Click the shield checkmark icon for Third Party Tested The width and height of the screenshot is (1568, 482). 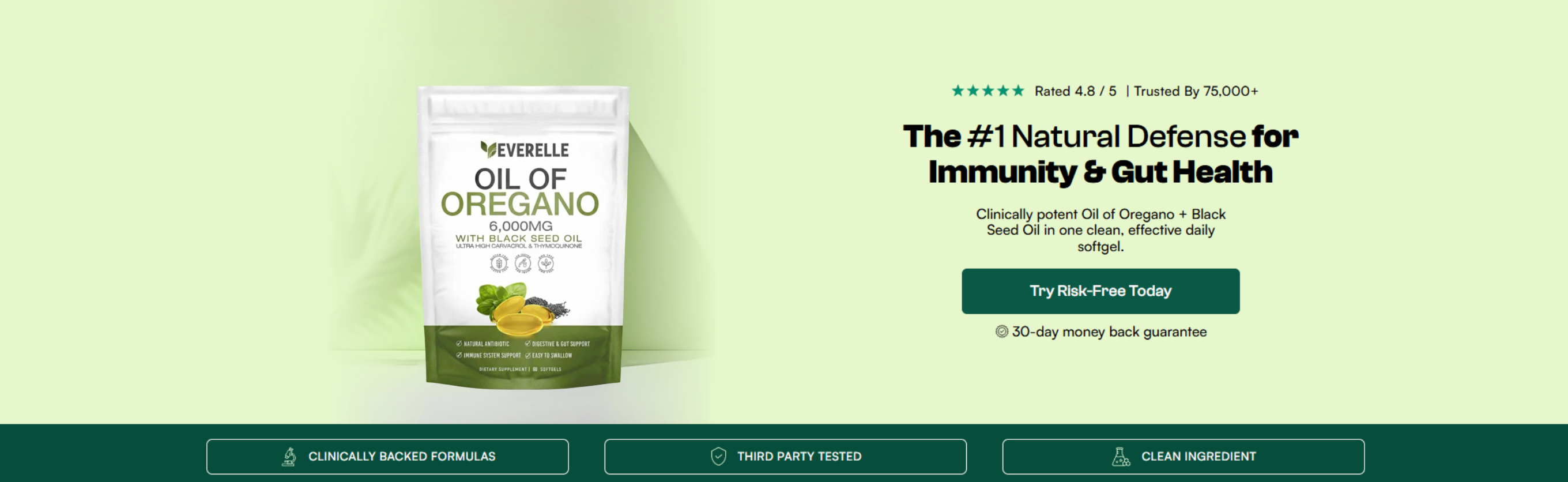[718, 457]
